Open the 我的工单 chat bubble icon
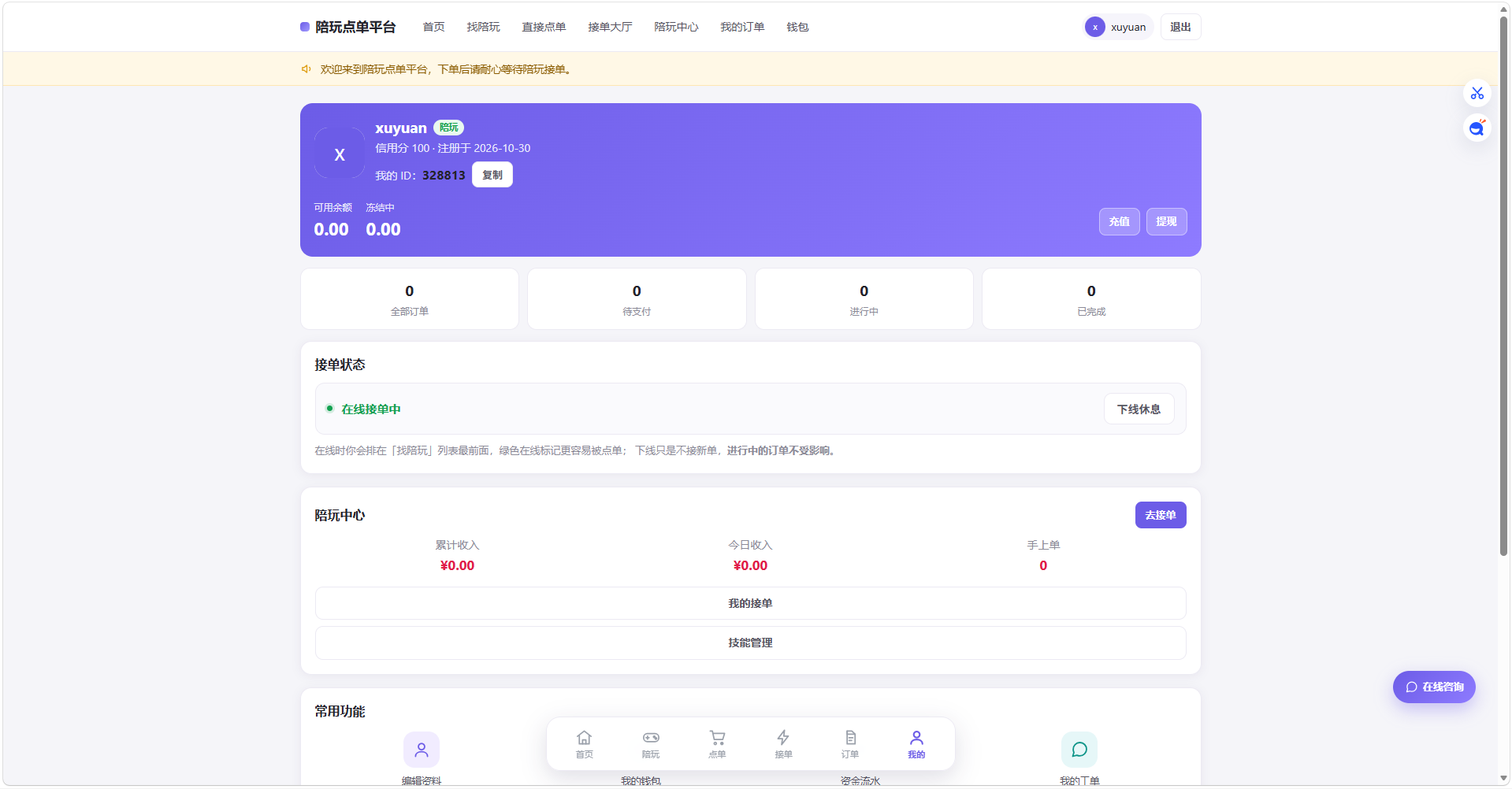The image size is (1512, 789). coord(1079,750)
